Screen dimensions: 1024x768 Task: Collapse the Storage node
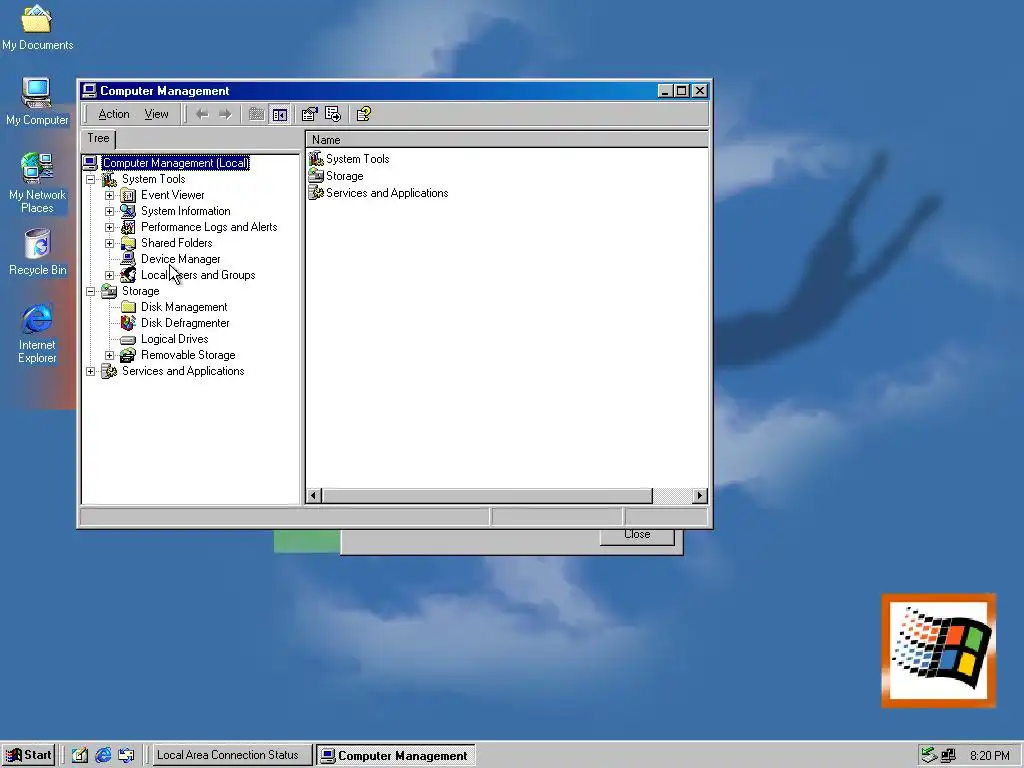91,291
